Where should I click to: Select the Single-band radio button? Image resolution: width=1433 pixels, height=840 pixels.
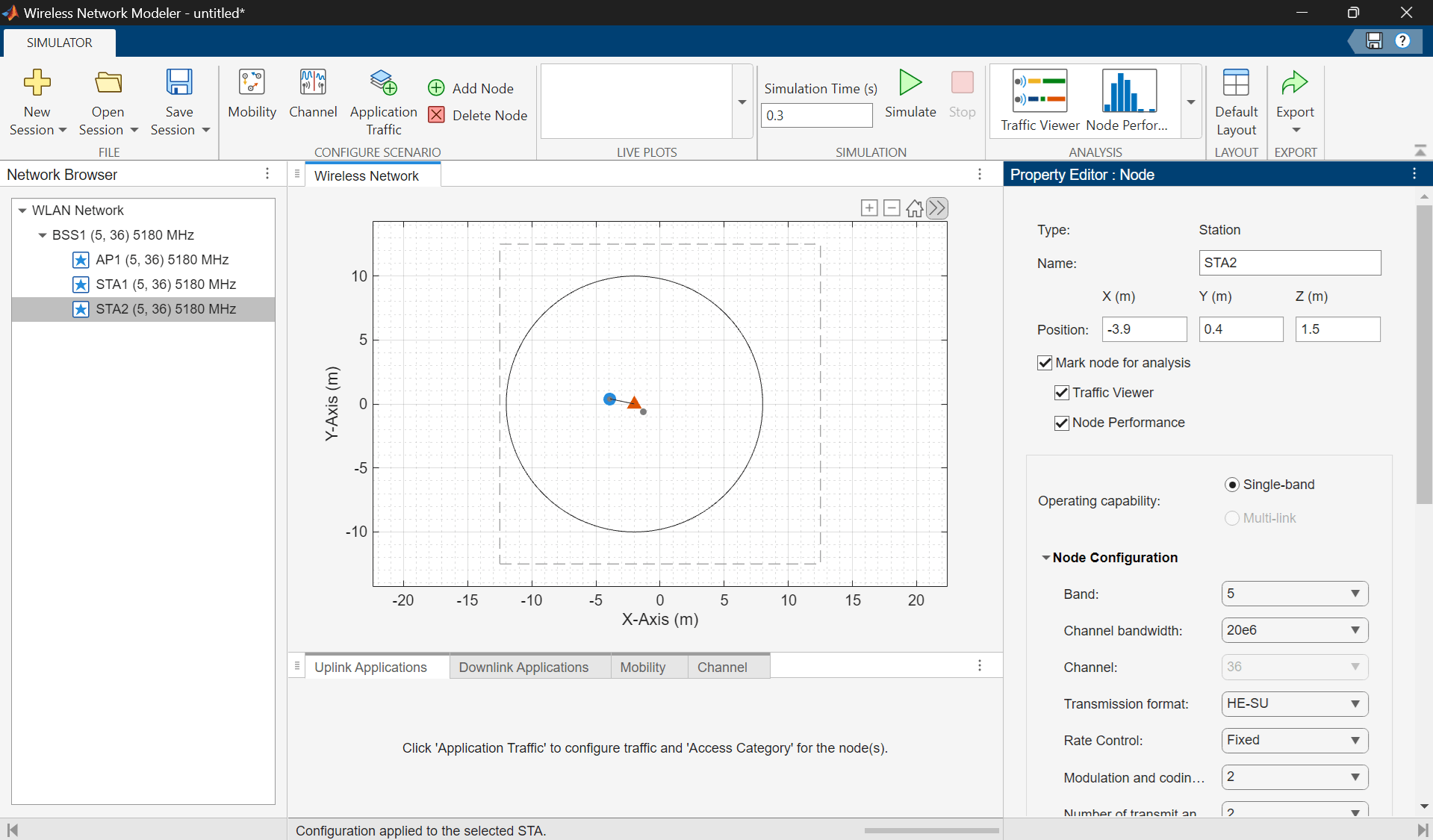(x=1232, y=485)
